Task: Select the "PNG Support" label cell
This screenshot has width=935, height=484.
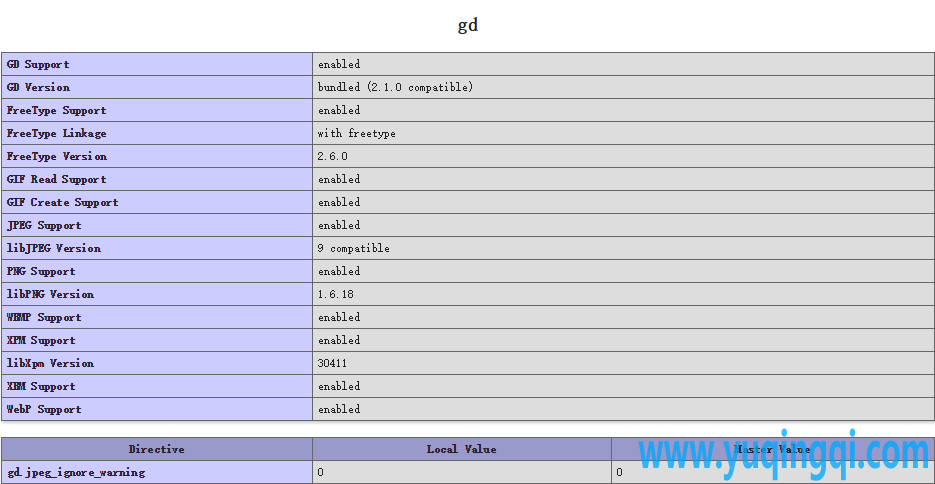Action: point(157,271)
